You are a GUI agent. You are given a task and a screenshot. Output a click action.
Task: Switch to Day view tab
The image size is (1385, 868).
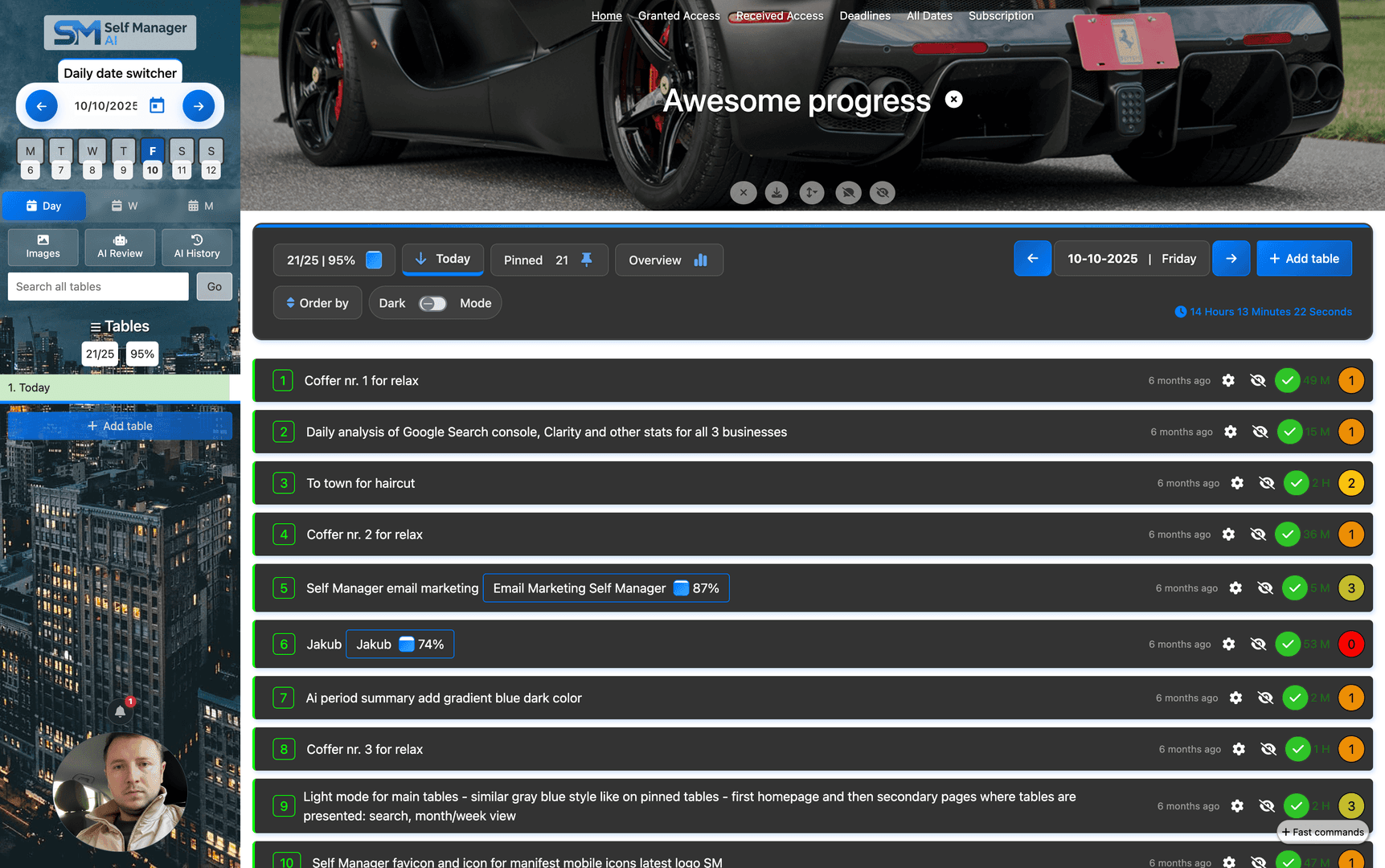[x=44, y=207]
